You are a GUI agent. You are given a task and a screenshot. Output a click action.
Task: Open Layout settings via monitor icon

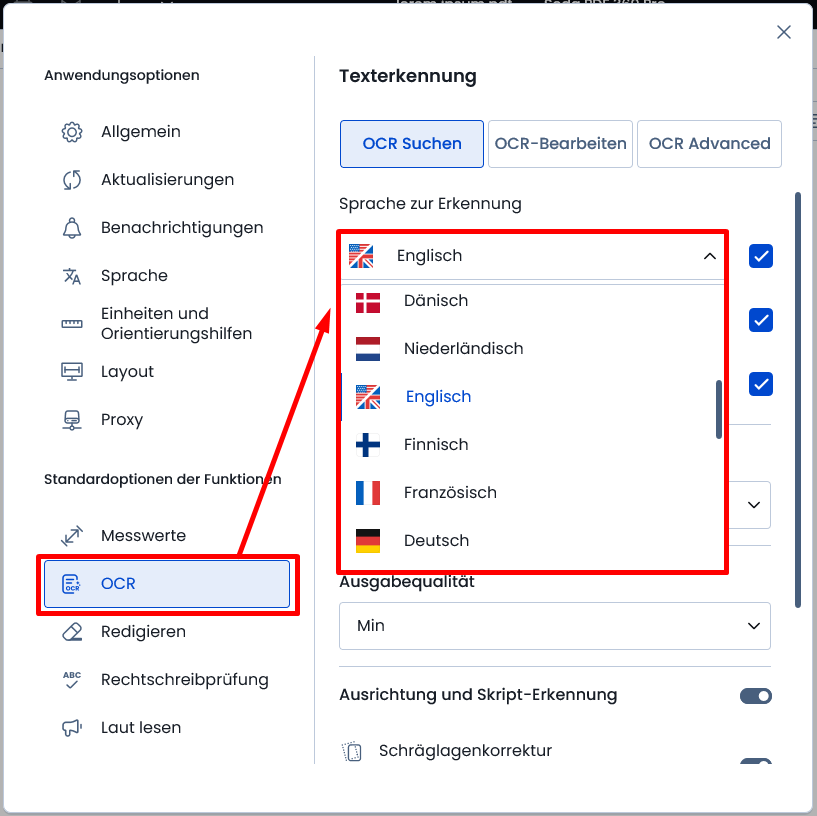coord(72,372)
